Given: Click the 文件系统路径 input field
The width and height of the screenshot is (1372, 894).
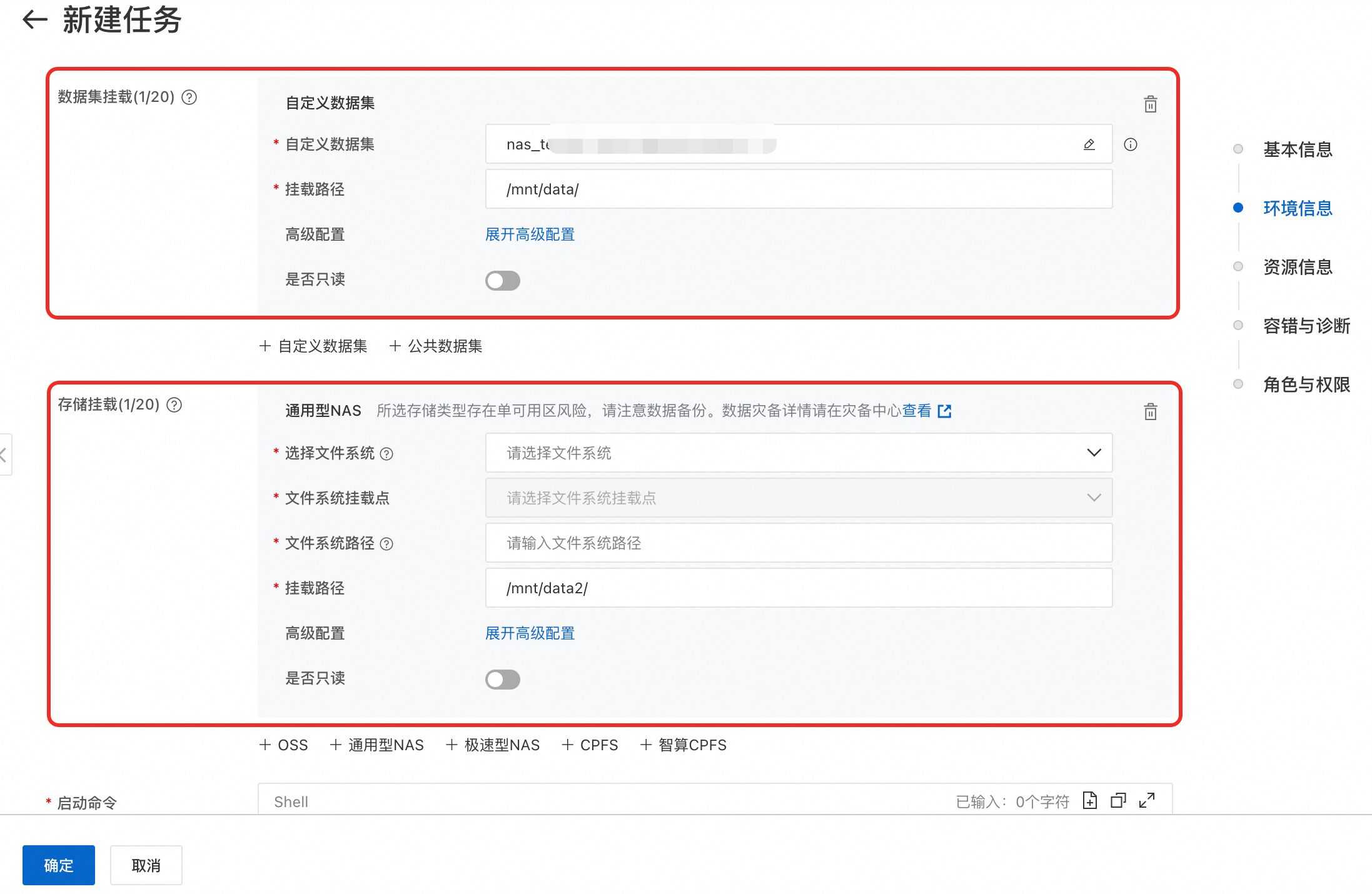Looking at the screenshot, I should [x=798, y=543].
